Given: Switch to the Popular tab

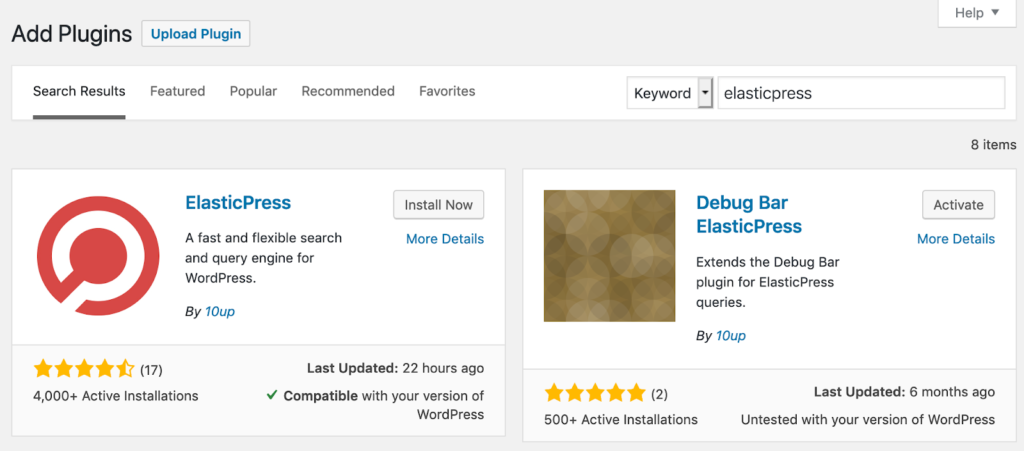Looking at the screenshot, I should point(253,91).
